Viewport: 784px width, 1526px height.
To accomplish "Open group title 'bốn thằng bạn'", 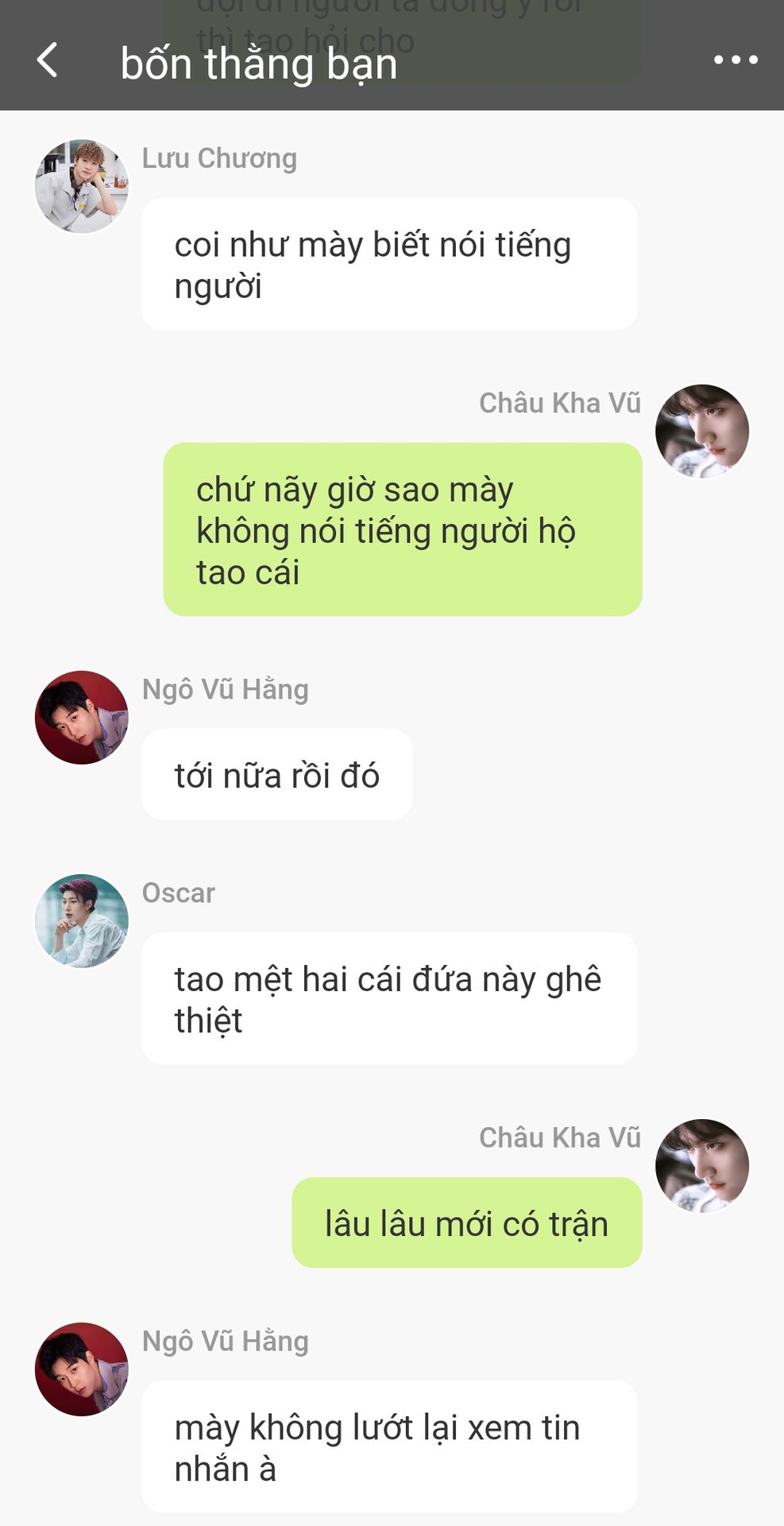I will coord(259,64).
